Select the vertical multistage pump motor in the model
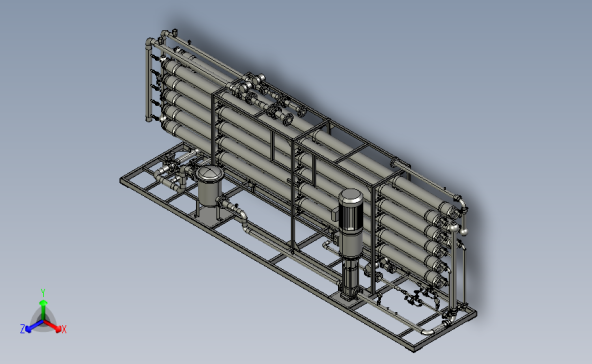 [350, 210]
